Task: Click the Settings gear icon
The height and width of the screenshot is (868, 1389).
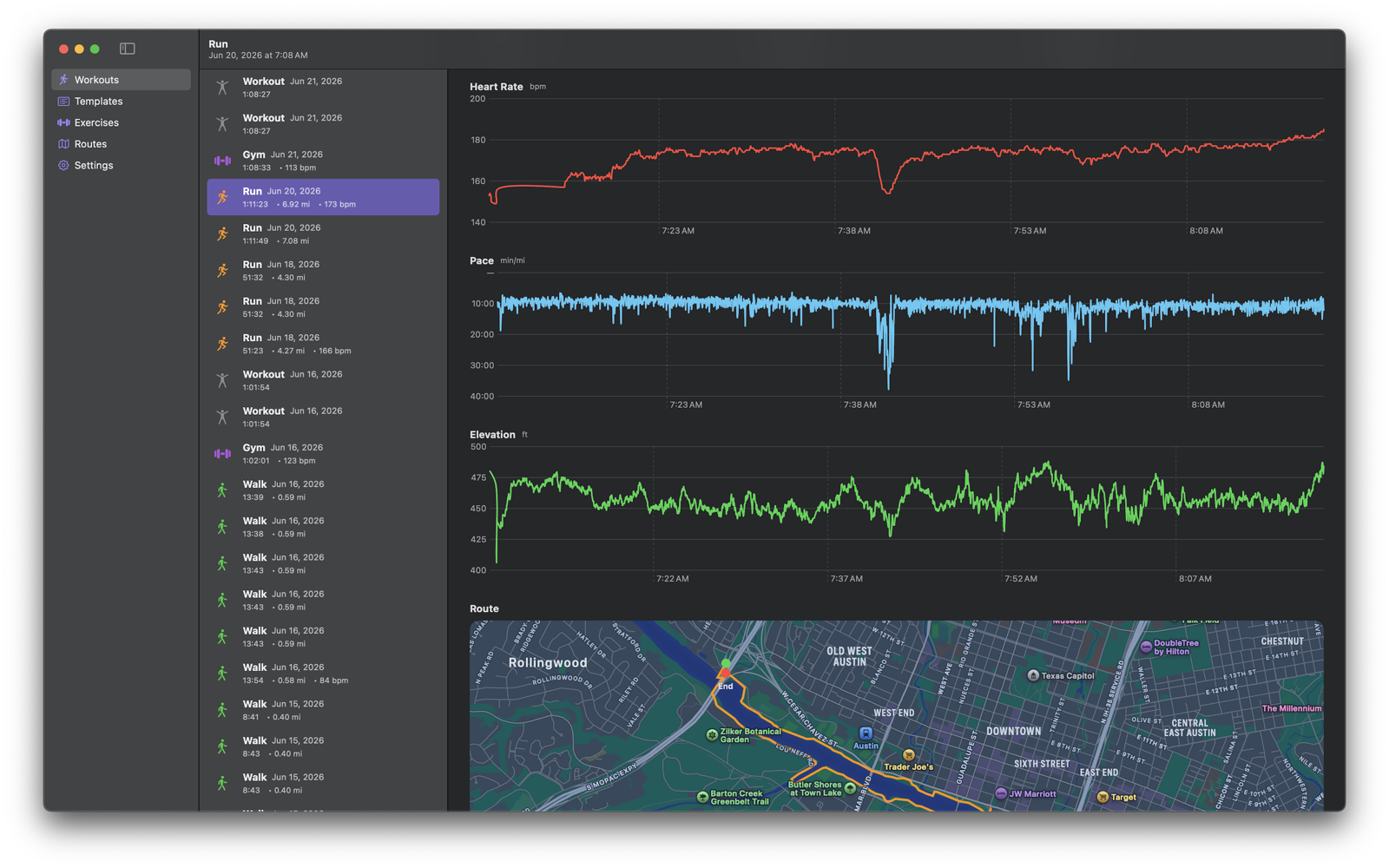Action: point(63,165)
